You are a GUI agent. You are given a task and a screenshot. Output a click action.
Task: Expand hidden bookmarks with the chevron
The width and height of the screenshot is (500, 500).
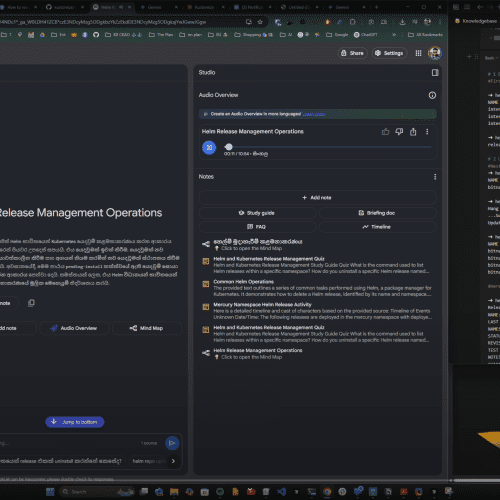[394, 35]
